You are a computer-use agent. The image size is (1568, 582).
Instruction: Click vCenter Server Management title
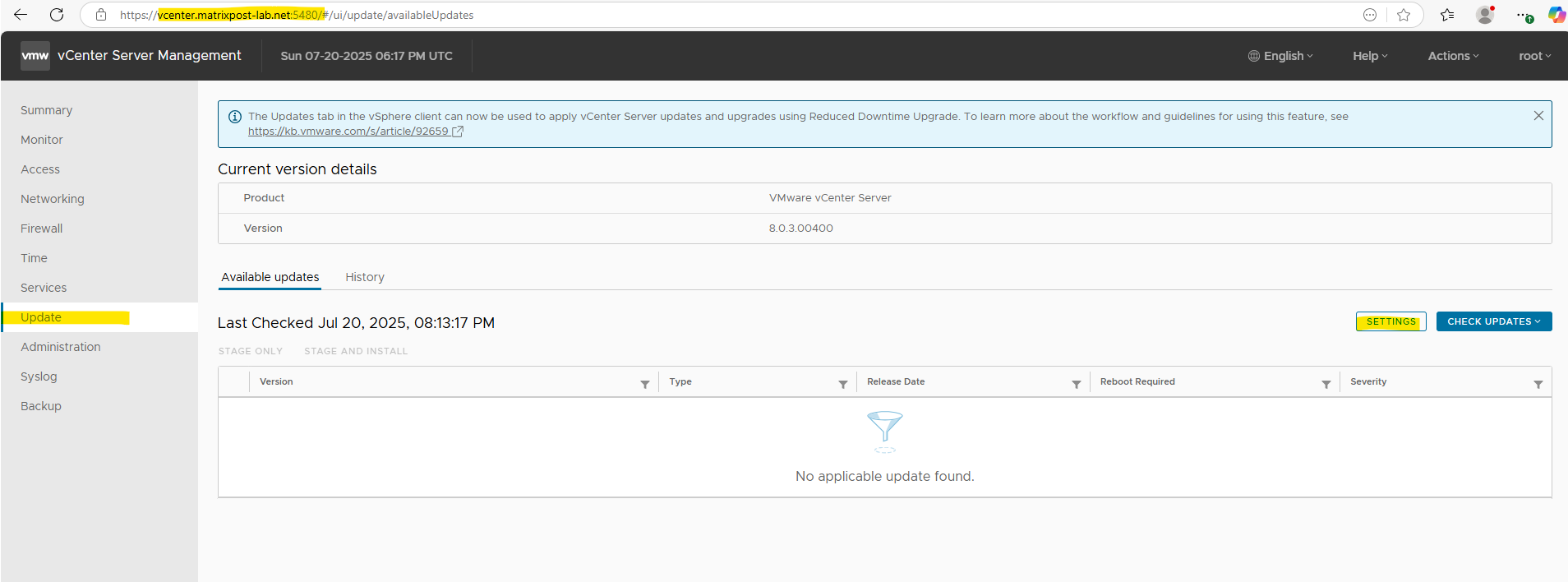pos(150,55)
